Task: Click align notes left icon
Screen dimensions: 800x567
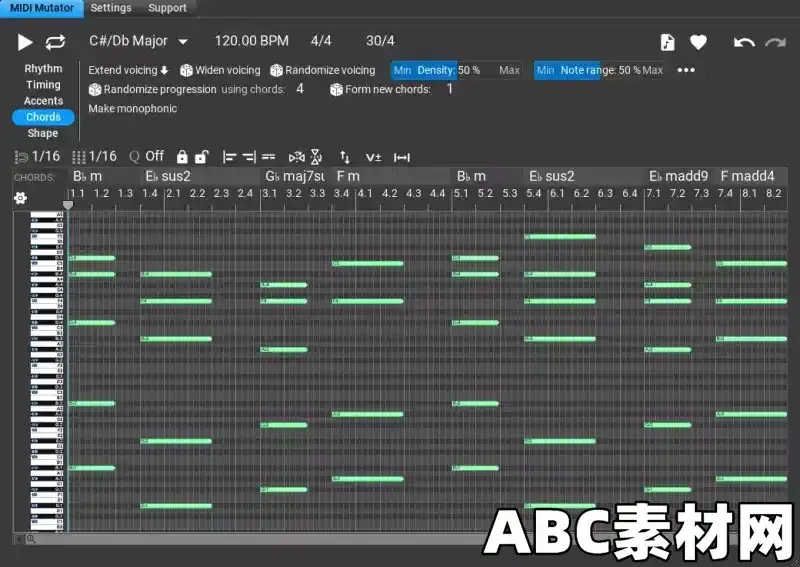Action: 229,157
